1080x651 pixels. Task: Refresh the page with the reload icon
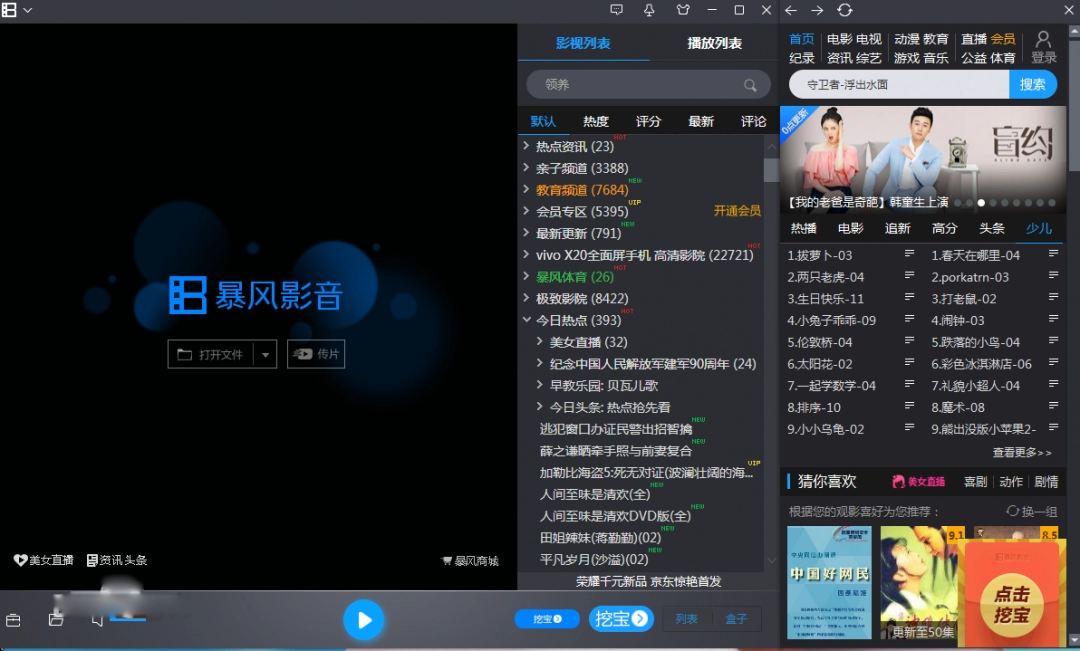[x=845, y=11]
